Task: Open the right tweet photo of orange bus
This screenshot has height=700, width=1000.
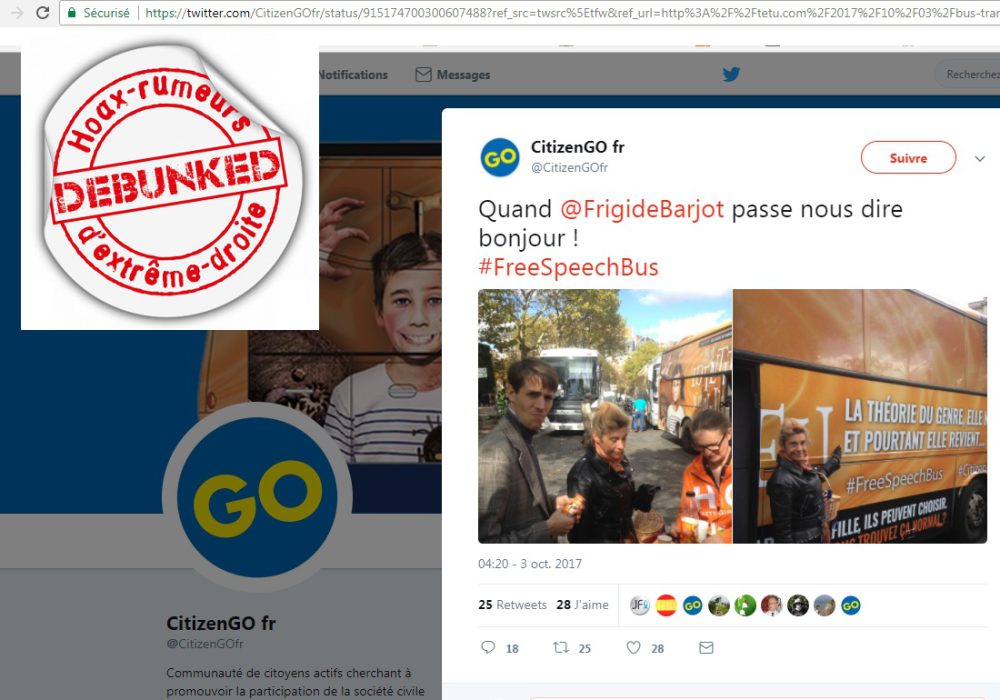Action: 860,416
